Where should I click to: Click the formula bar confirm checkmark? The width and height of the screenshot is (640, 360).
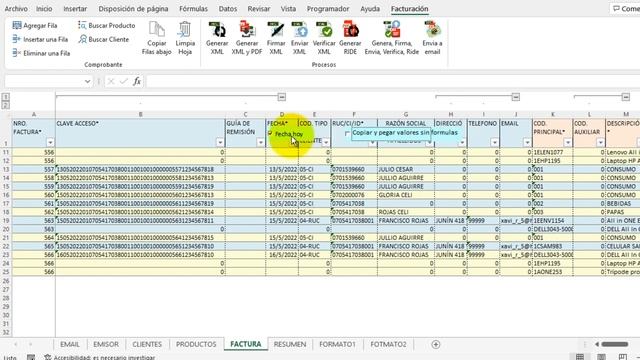tap(124, 81)
